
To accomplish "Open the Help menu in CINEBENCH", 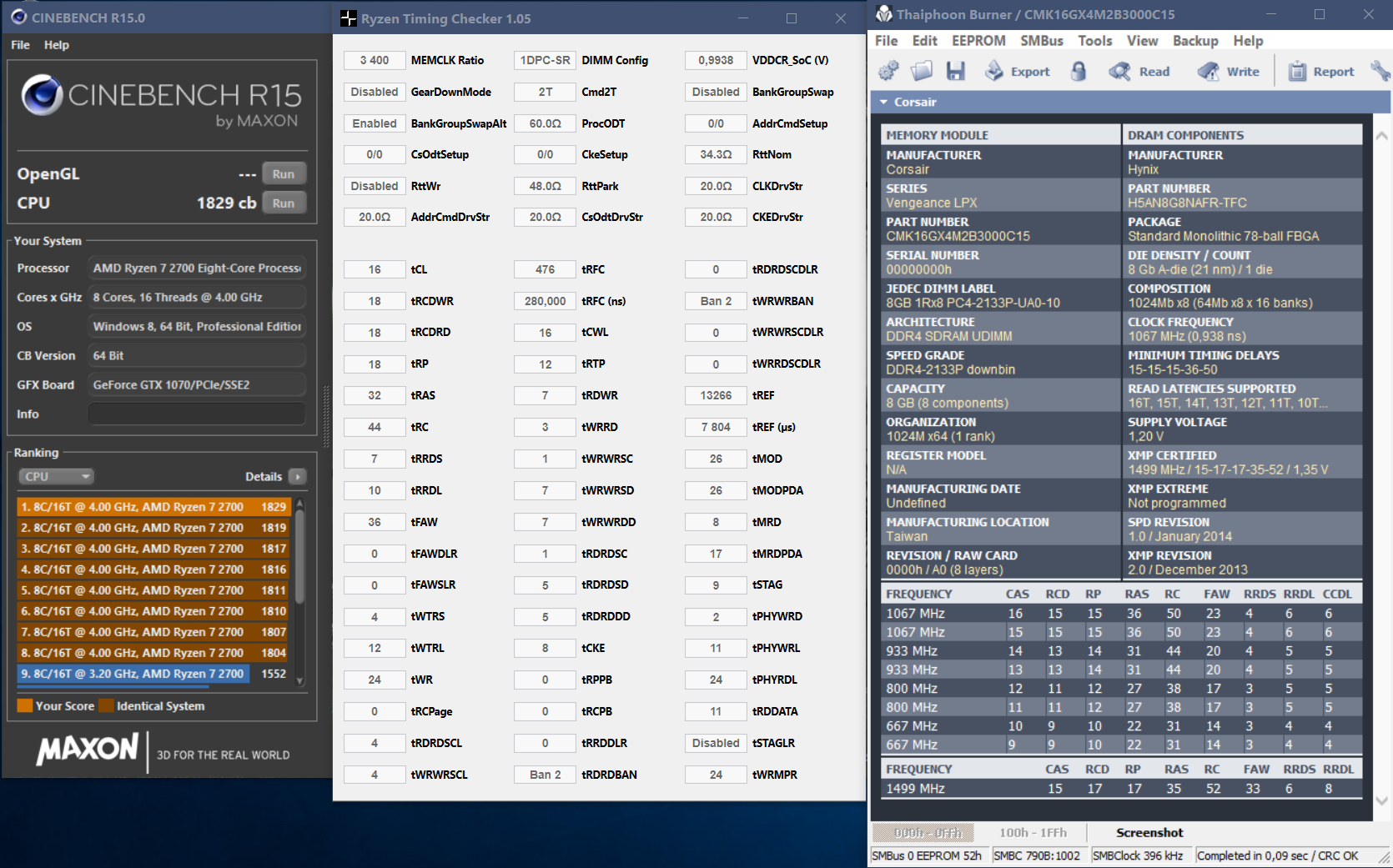I will 57,45.
